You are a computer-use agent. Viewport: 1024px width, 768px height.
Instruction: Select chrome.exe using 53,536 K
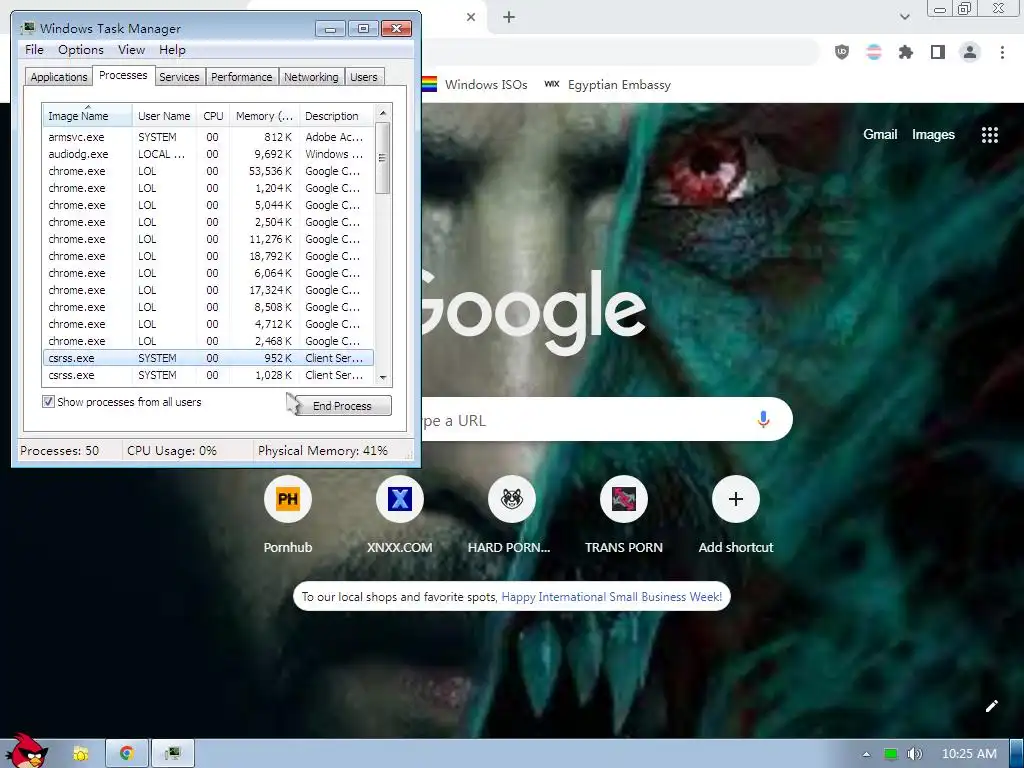208,171
